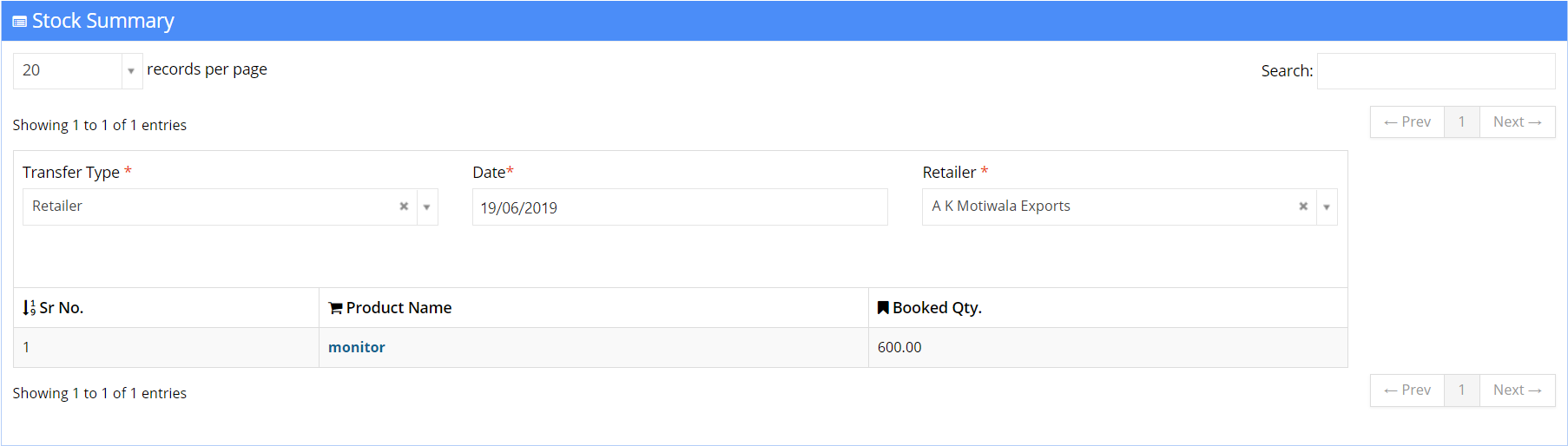Click the Sr No. sort icon

click(x=29, y=308)
